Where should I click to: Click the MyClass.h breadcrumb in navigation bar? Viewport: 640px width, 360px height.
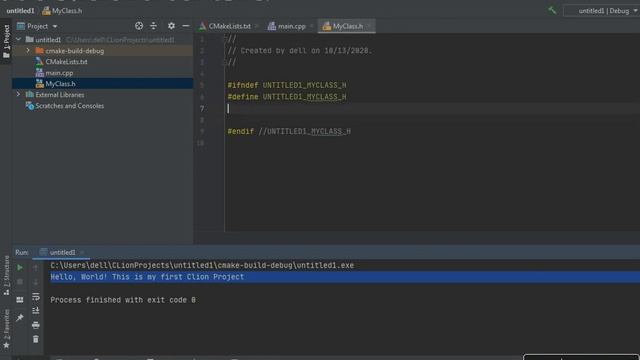pyautogui.click(x=62, y=11)
